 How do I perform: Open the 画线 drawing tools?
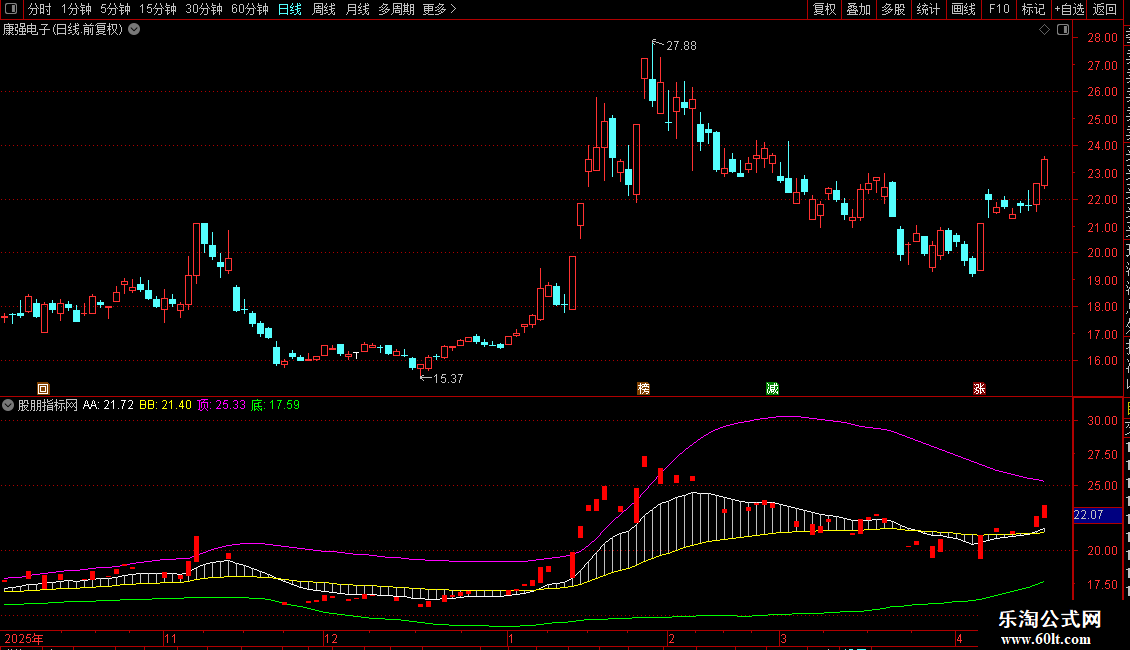963,9
